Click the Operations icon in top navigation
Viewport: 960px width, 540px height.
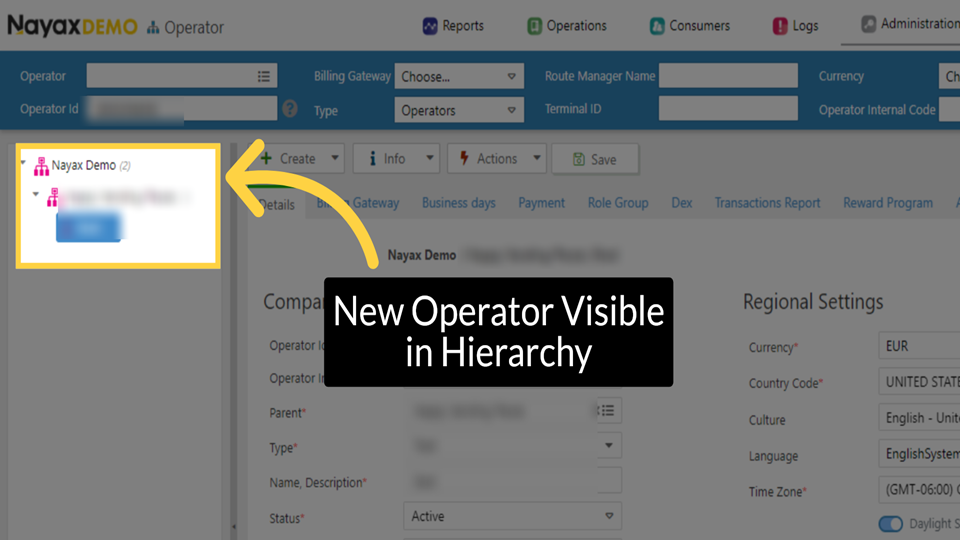[x=535, y=26]
